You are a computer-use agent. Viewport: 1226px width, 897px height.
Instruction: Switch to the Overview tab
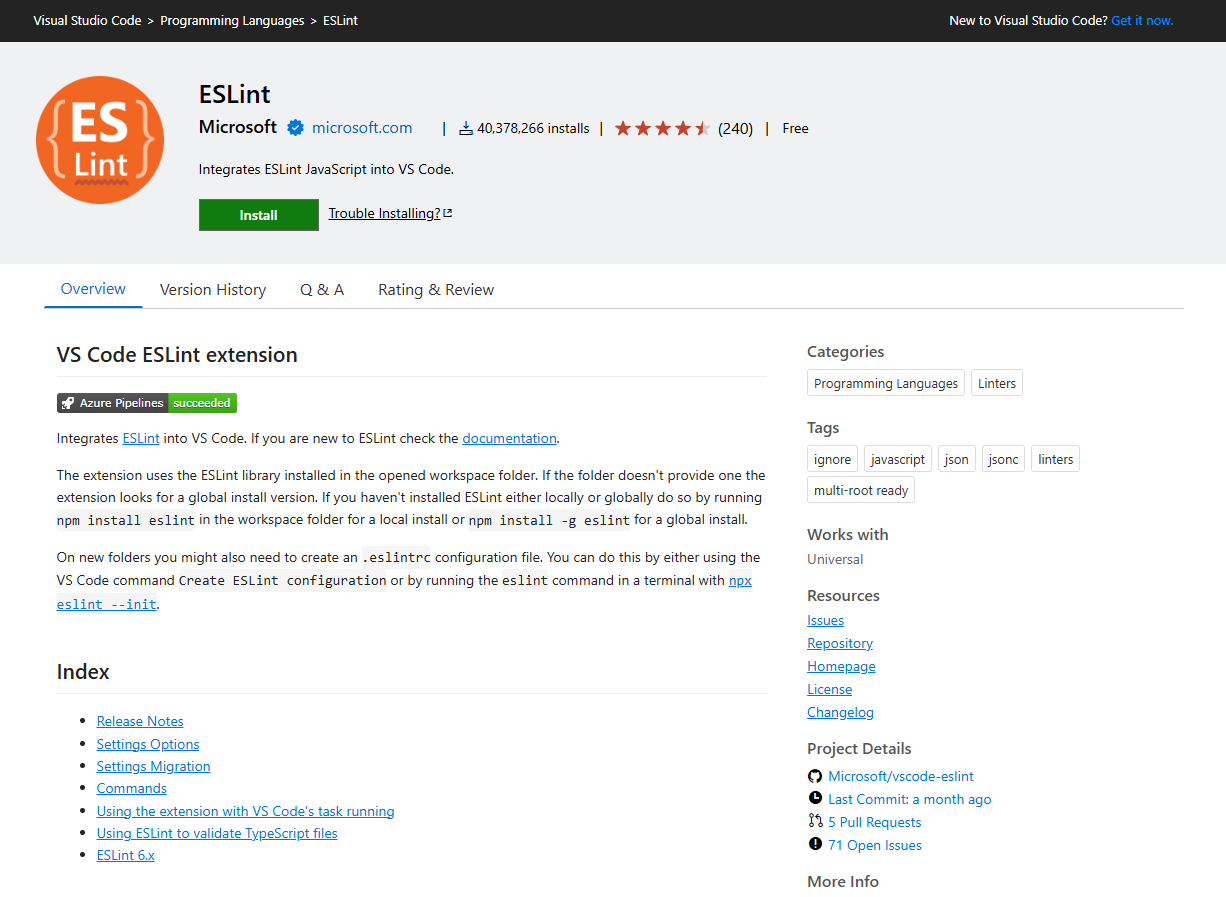pyautogui.click(x=93, y=289)
